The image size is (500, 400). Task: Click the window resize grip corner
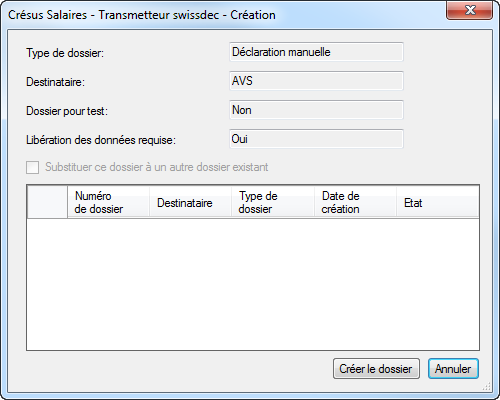pos(487,386)
